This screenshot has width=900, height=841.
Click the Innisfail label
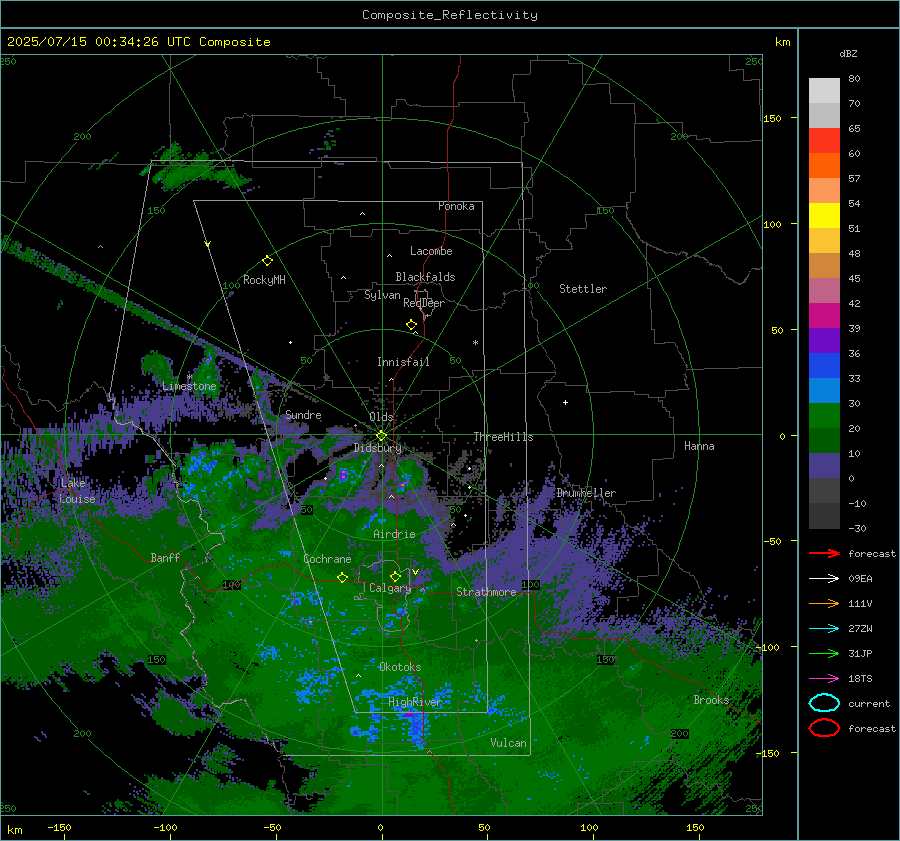[x=403, y=362]
